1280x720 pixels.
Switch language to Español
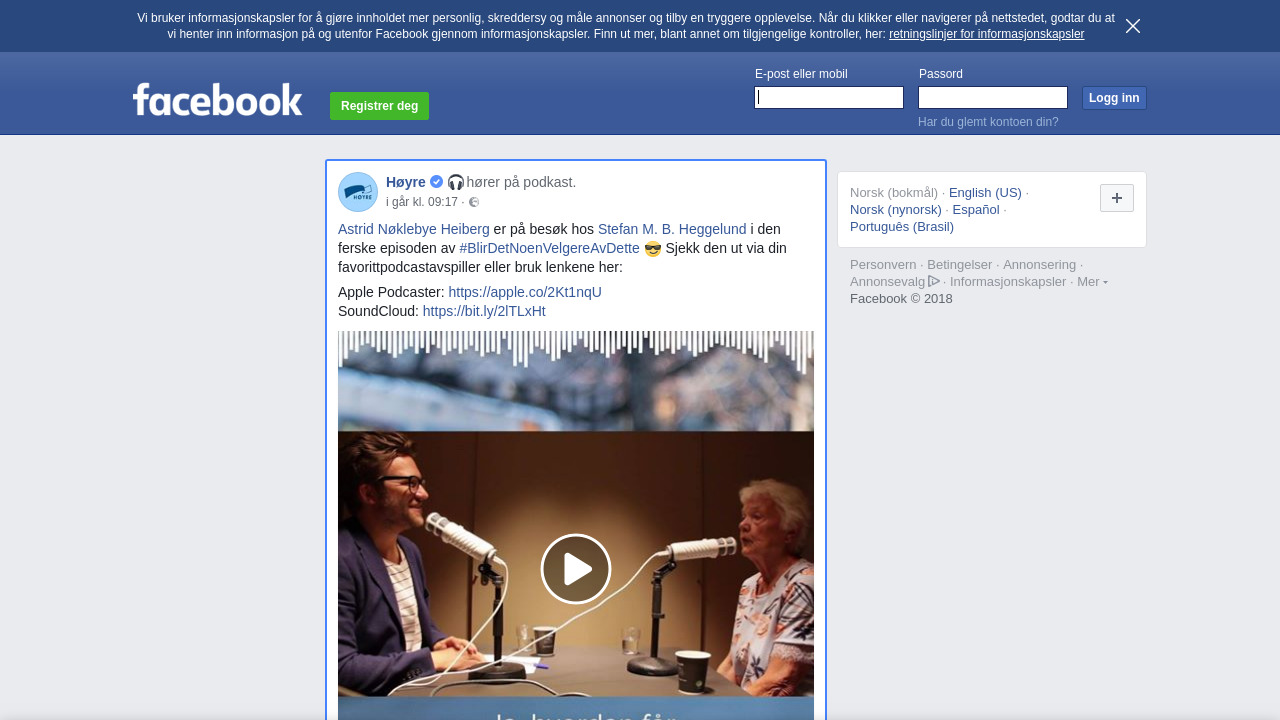coord(976,209)
